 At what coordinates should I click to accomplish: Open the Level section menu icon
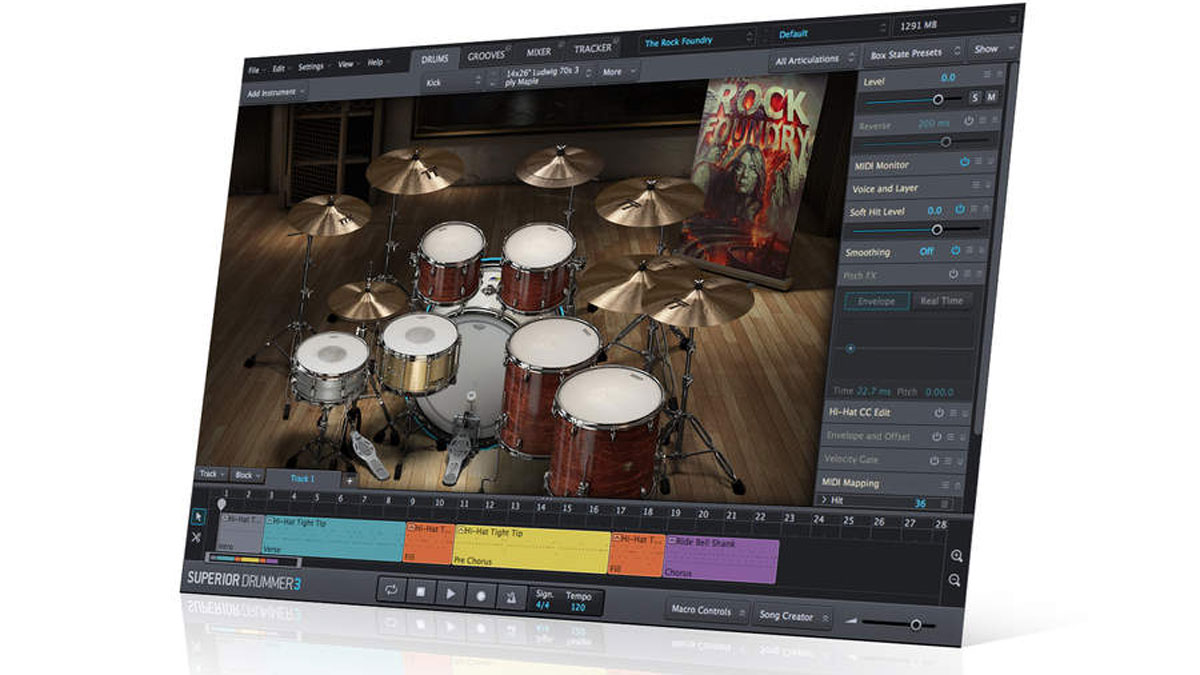coord(988,75)
